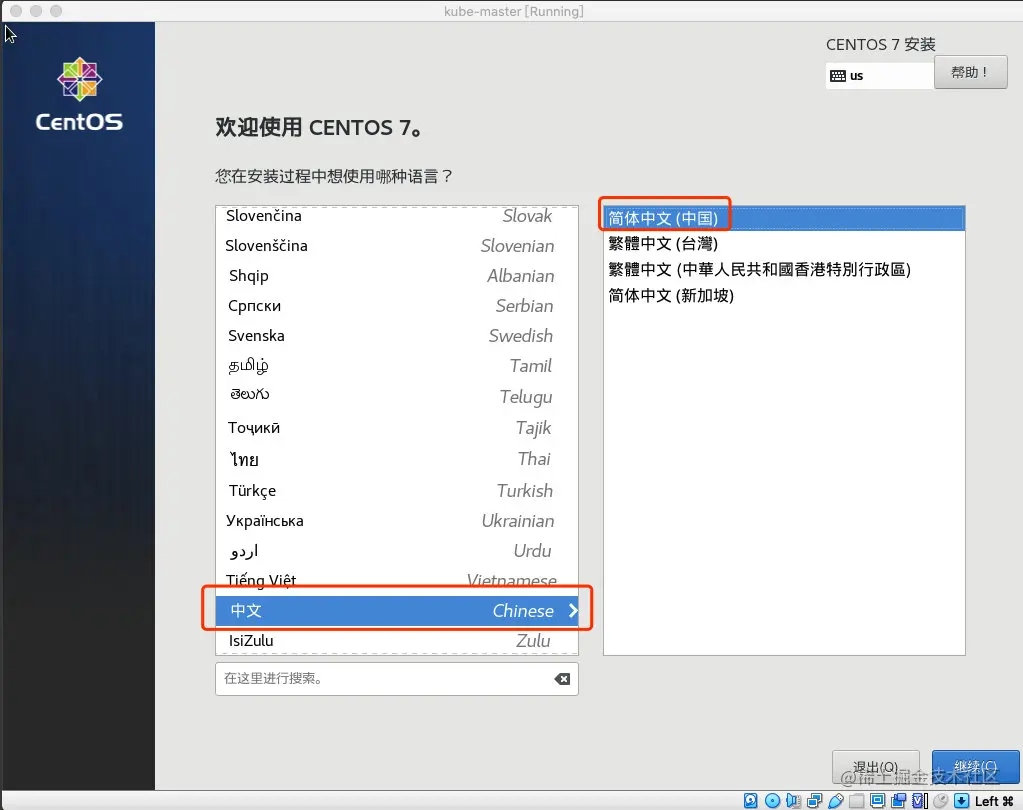Click the 帮助! help button
This screenshot has height=810, width=1023.
pyautogui.click(x=970, y=72)
